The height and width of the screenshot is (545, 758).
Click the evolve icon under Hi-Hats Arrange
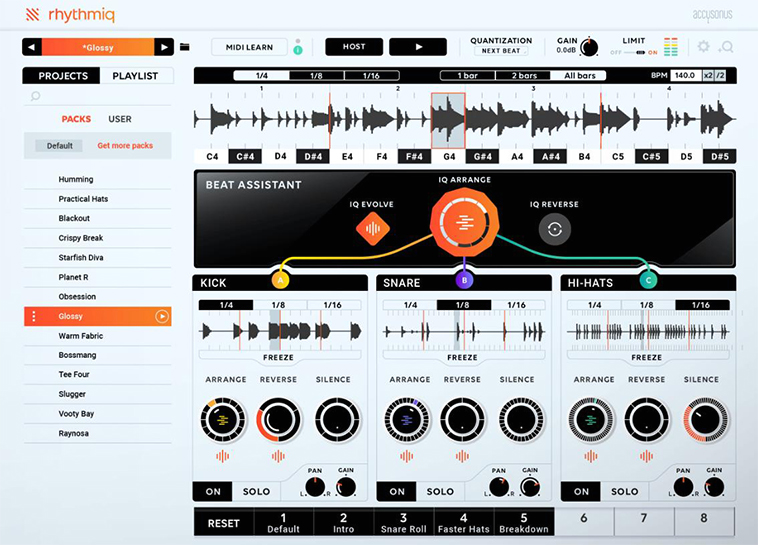click(x=591, y=456)
